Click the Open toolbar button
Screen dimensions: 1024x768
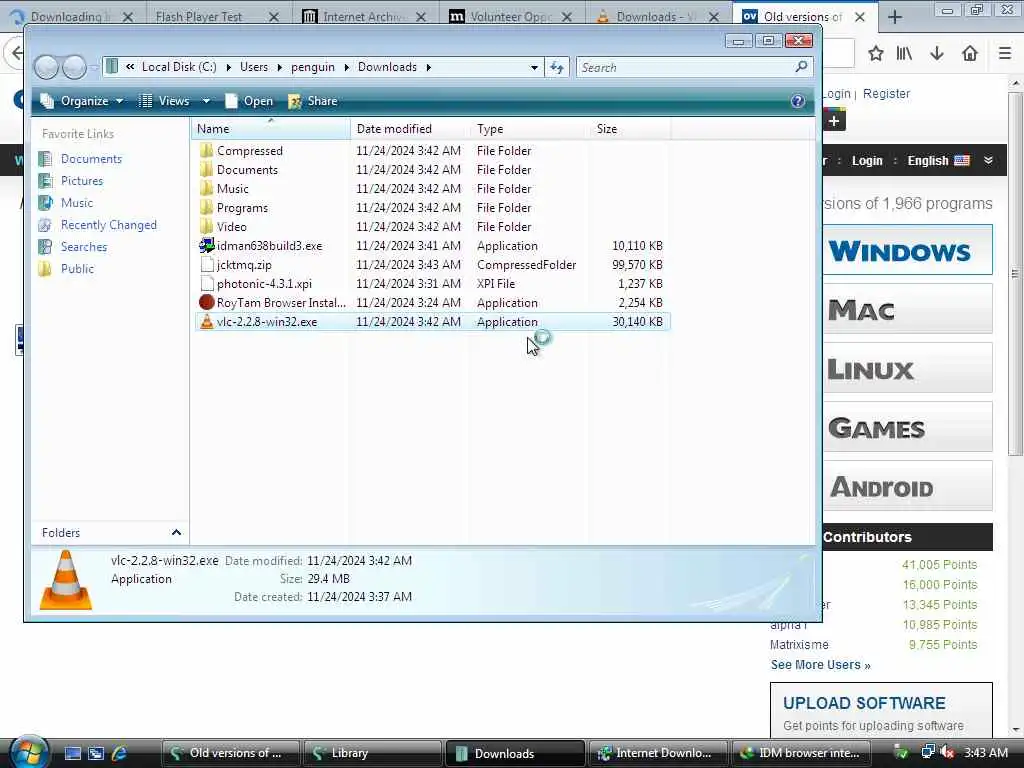tap(249, 101)
